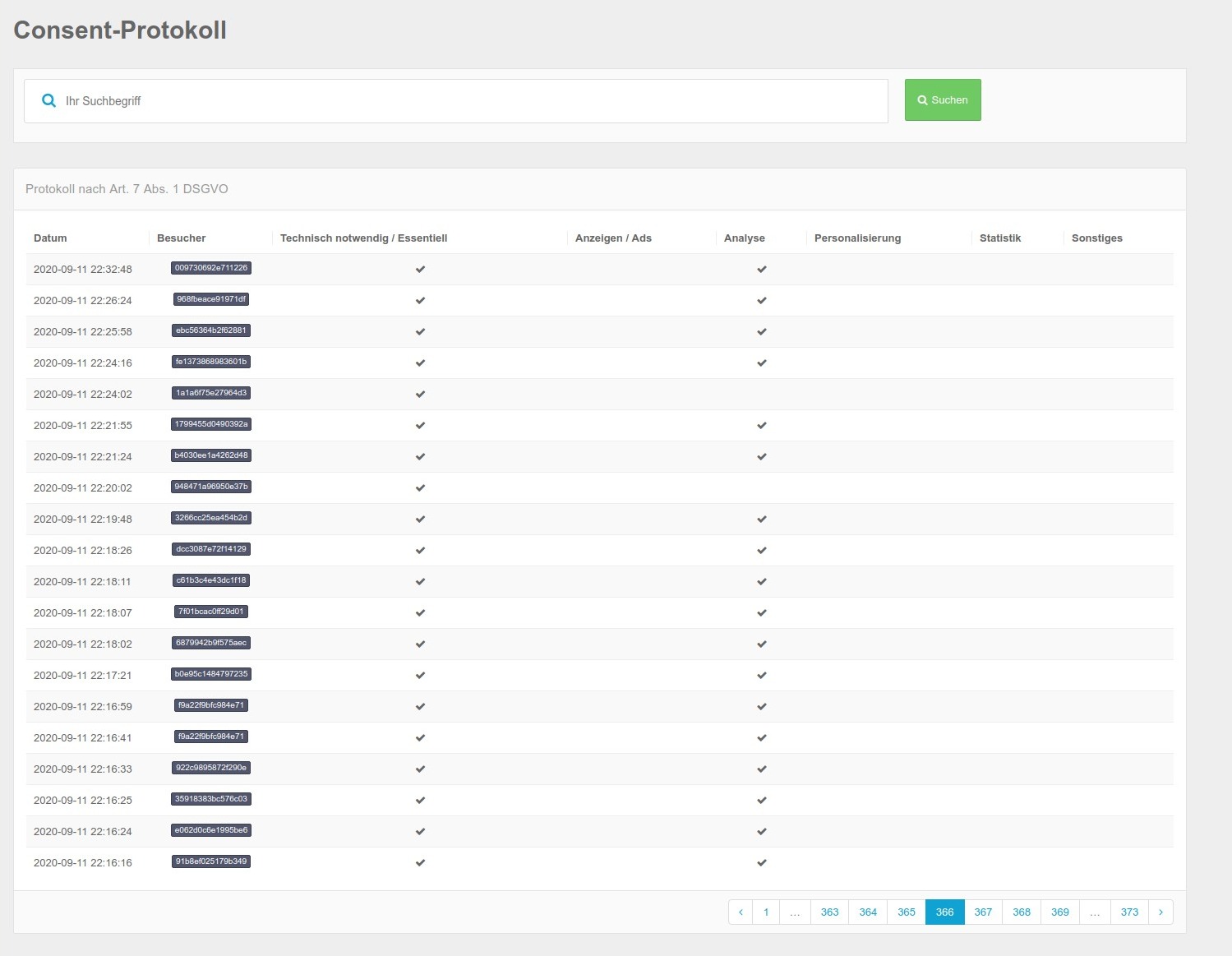Click Analyse checkmark for row 22:26:24

click(762, 300)
